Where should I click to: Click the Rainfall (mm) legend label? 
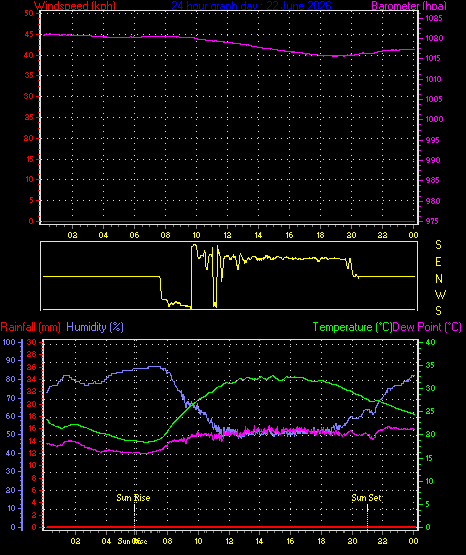tap(30, 327)
